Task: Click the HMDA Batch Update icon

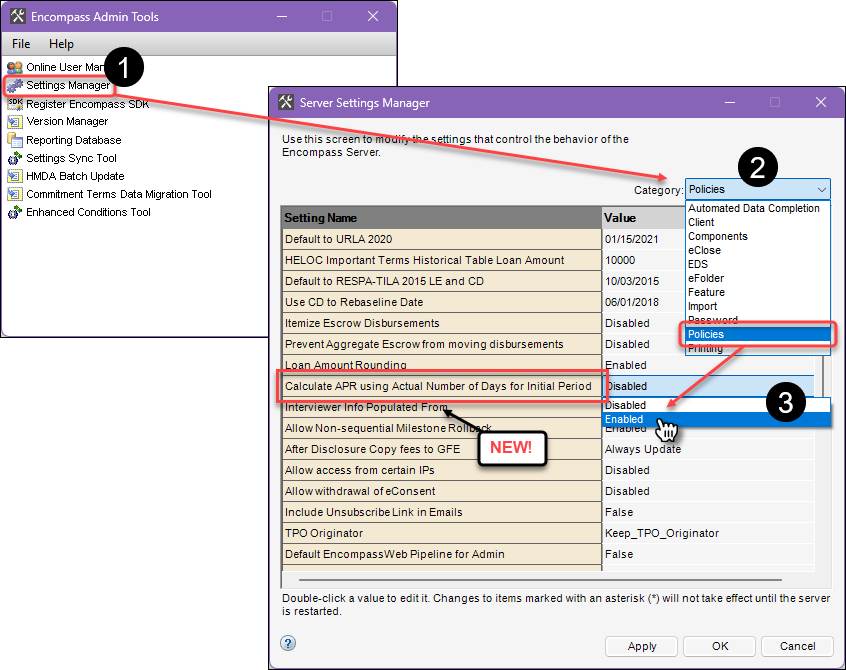Action: (x=15, y=176)
